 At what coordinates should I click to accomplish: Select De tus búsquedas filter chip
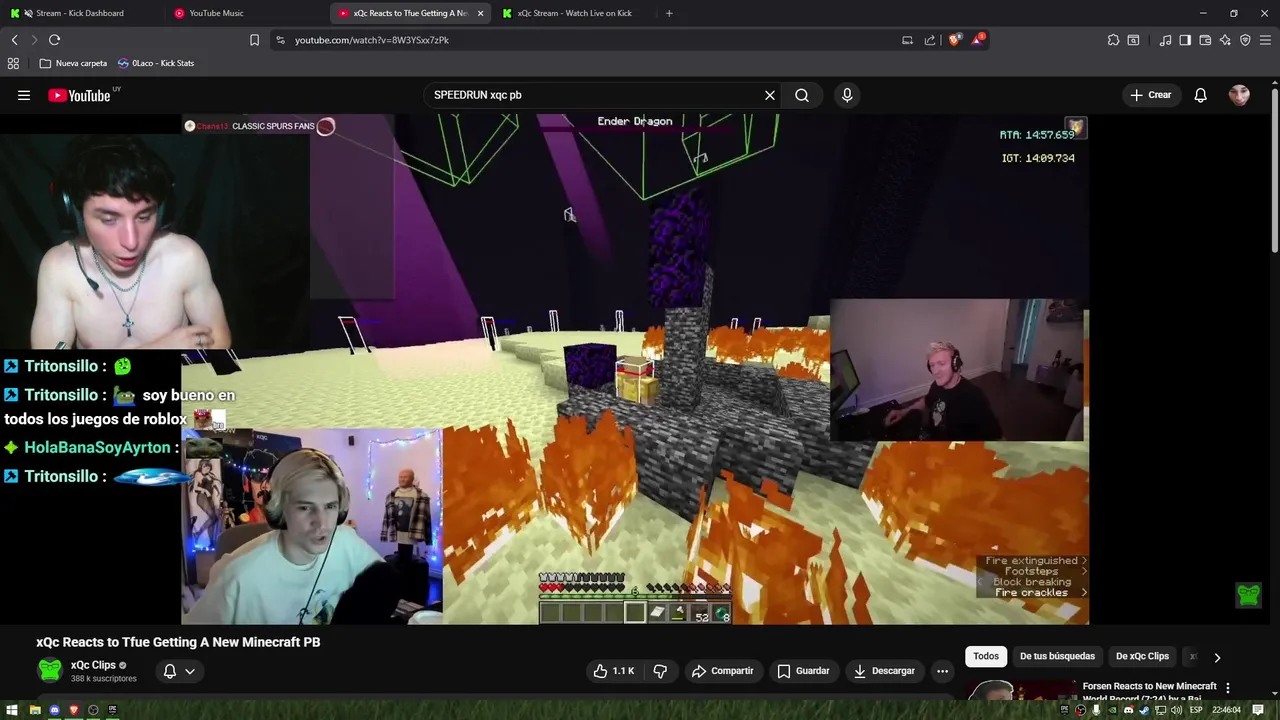point(1057,656)
